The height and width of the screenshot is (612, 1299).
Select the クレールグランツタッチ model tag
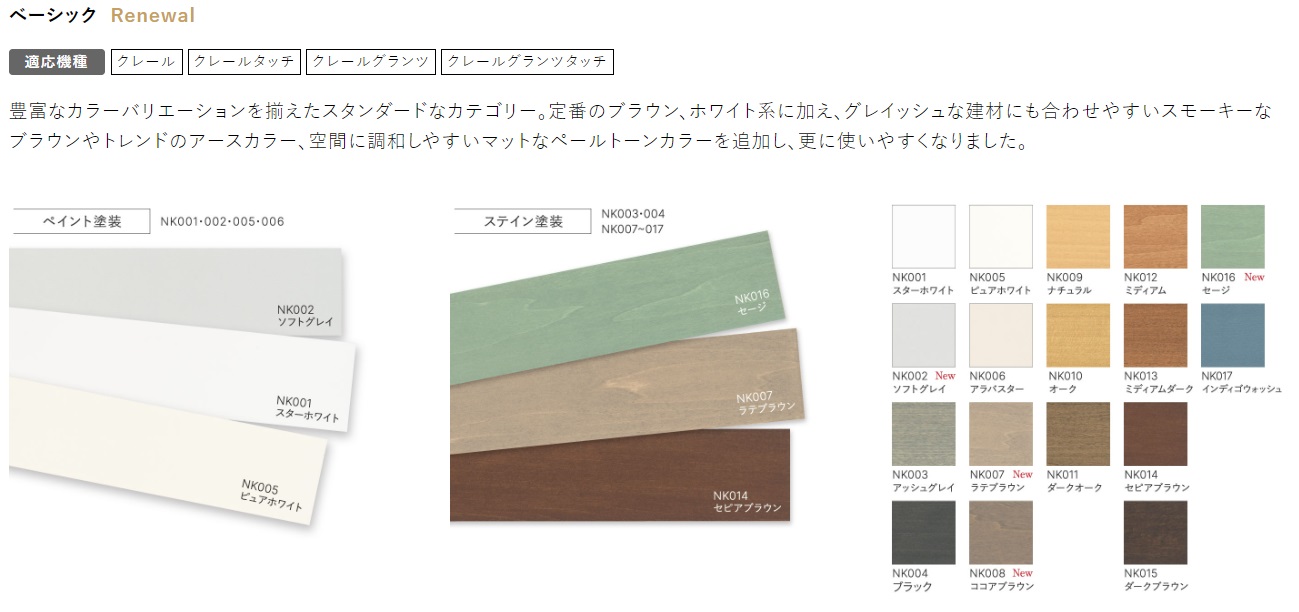(x=527, y=62)
